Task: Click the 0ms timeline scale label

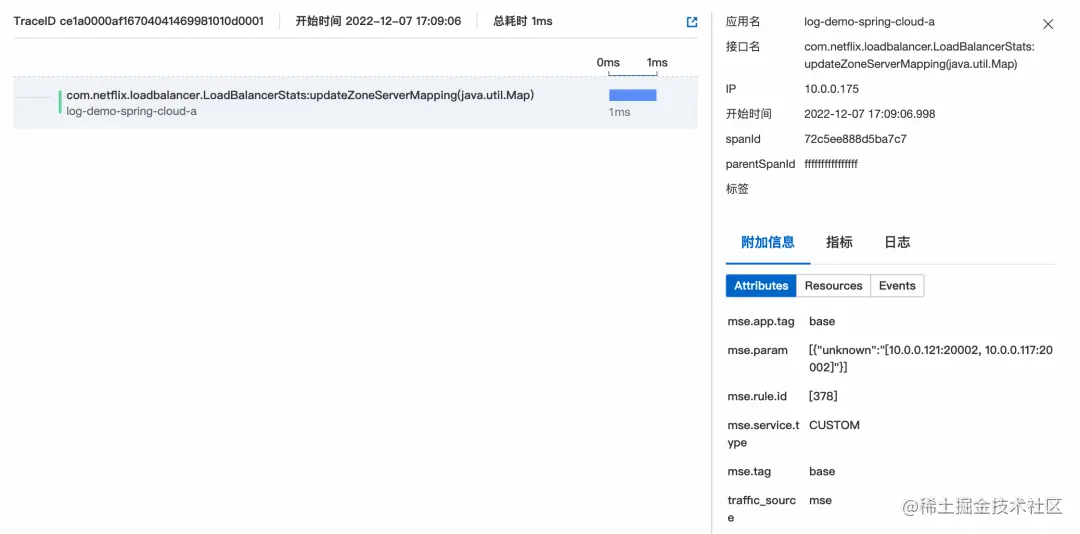Action: (608, 63)
